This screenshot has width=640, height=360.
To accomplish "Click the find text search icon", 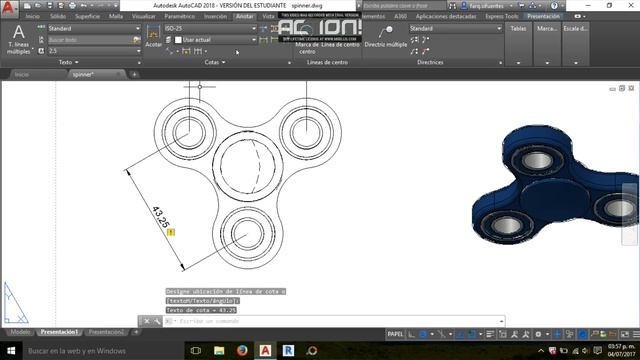I will pos(137,40).
